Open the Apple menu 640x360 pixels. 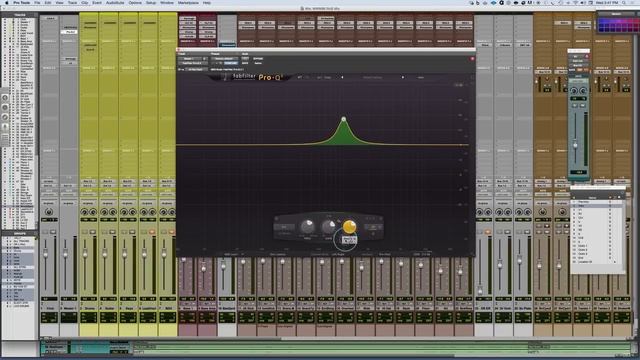[6, 3]
